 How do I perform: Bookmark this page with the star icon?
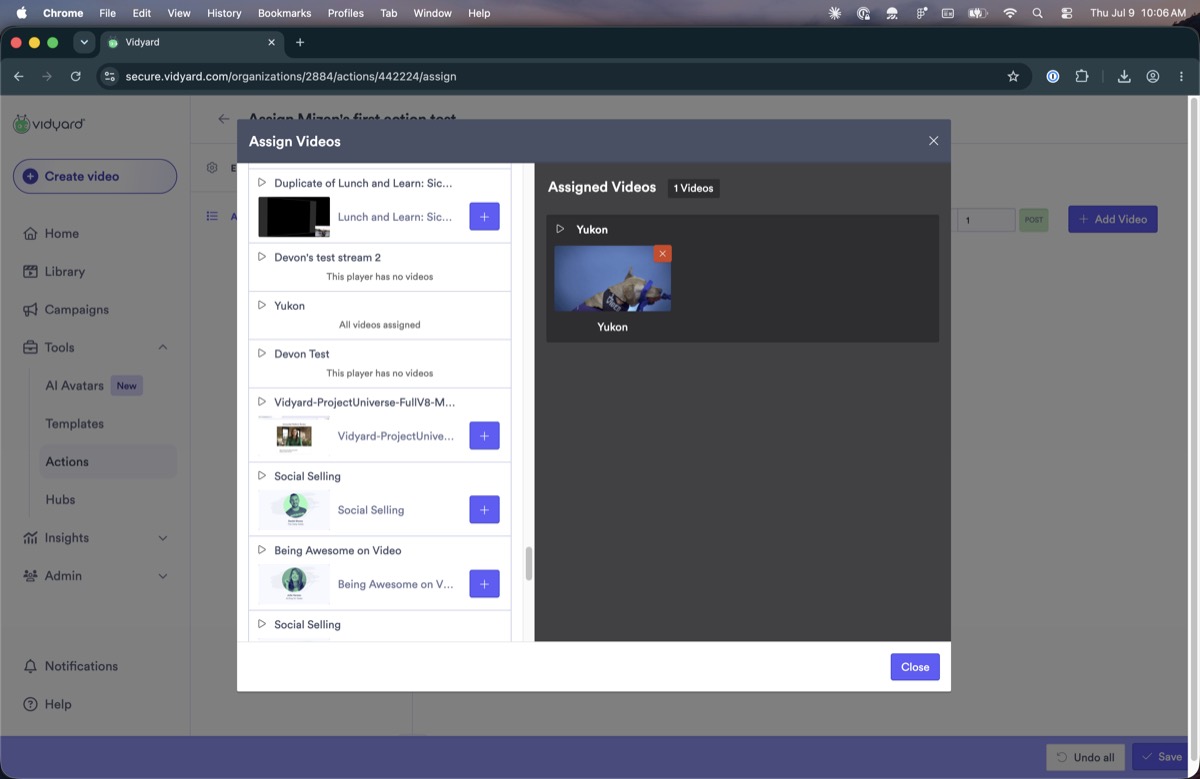[x=1013, y=76]
